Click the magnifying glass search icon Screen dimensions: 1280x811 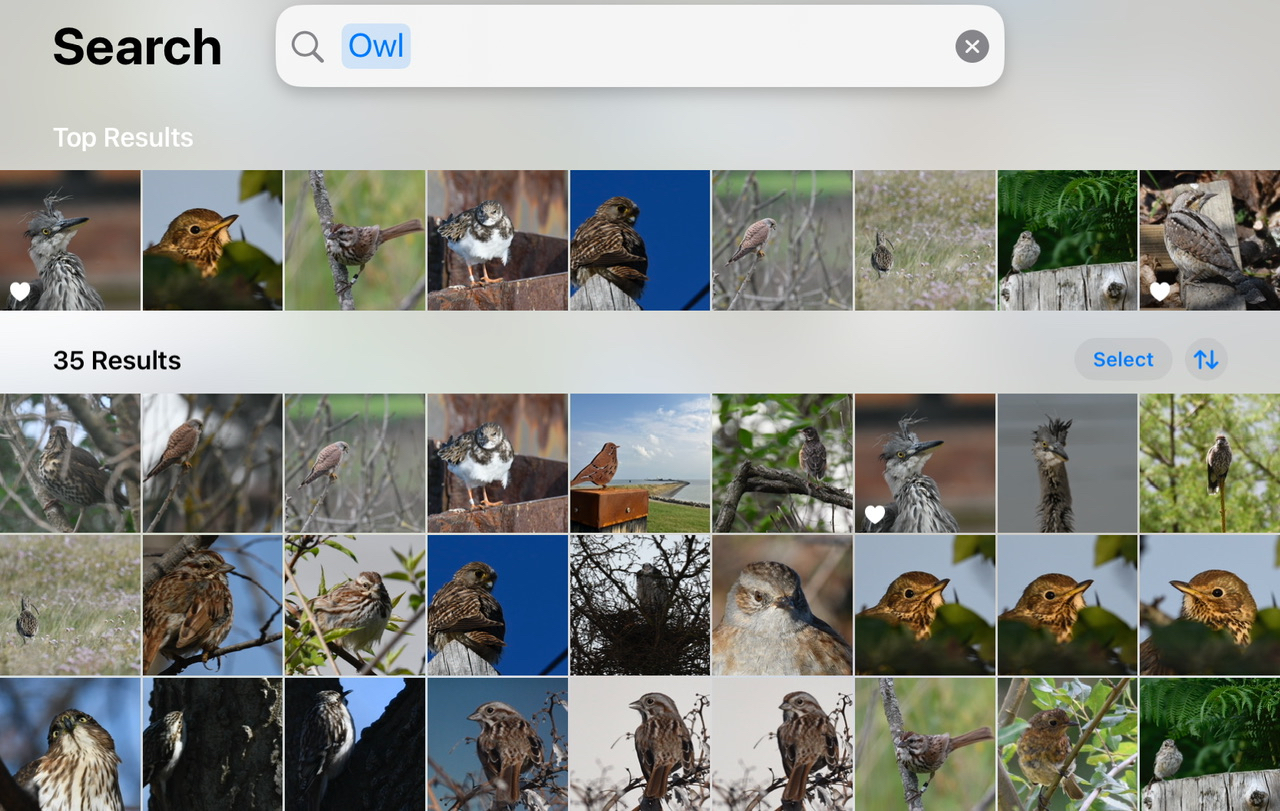[x=307, y=46]
